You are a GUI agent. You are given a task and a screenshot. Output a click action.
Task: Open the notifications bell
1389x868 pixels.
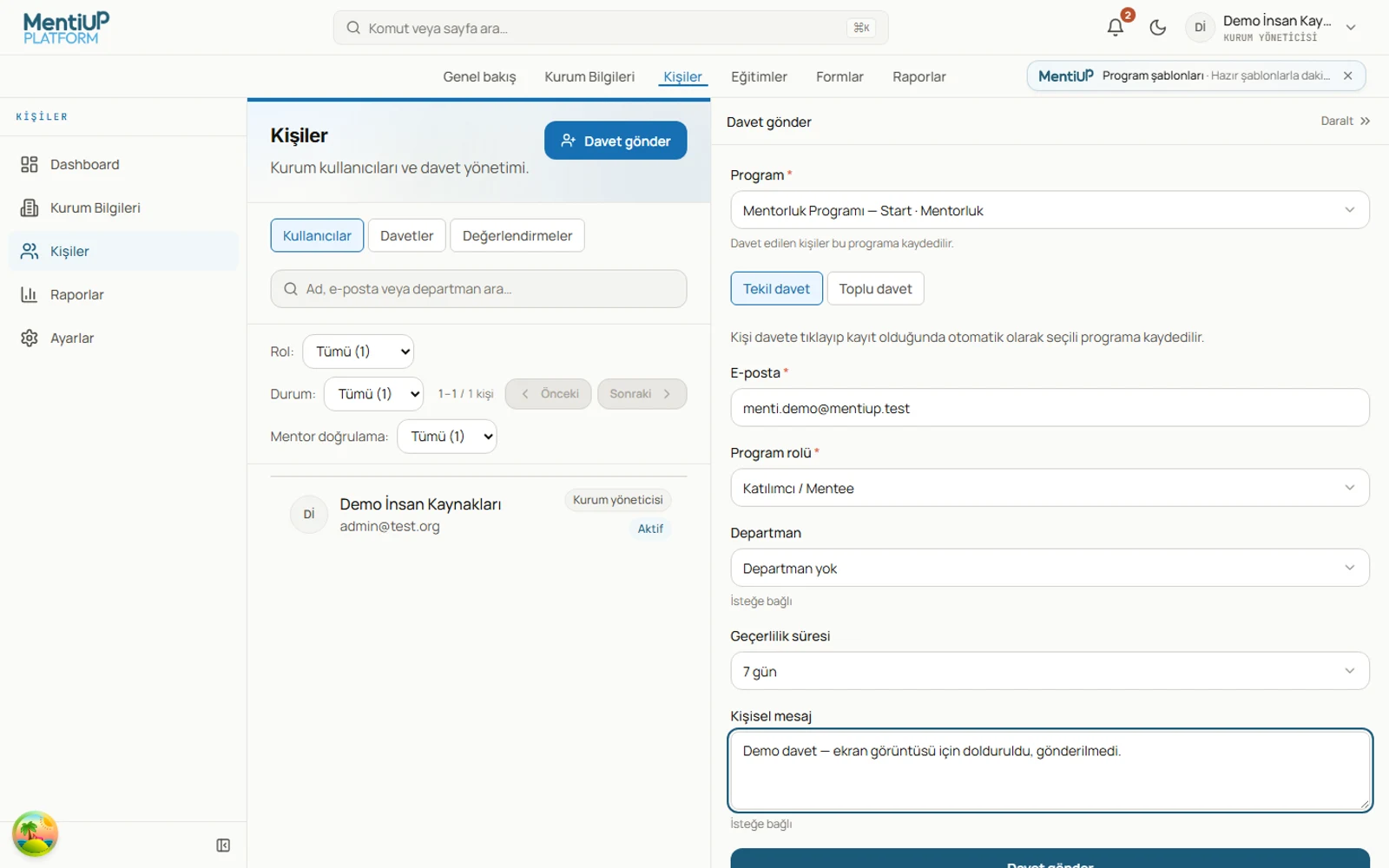[x=1116, y=28]
